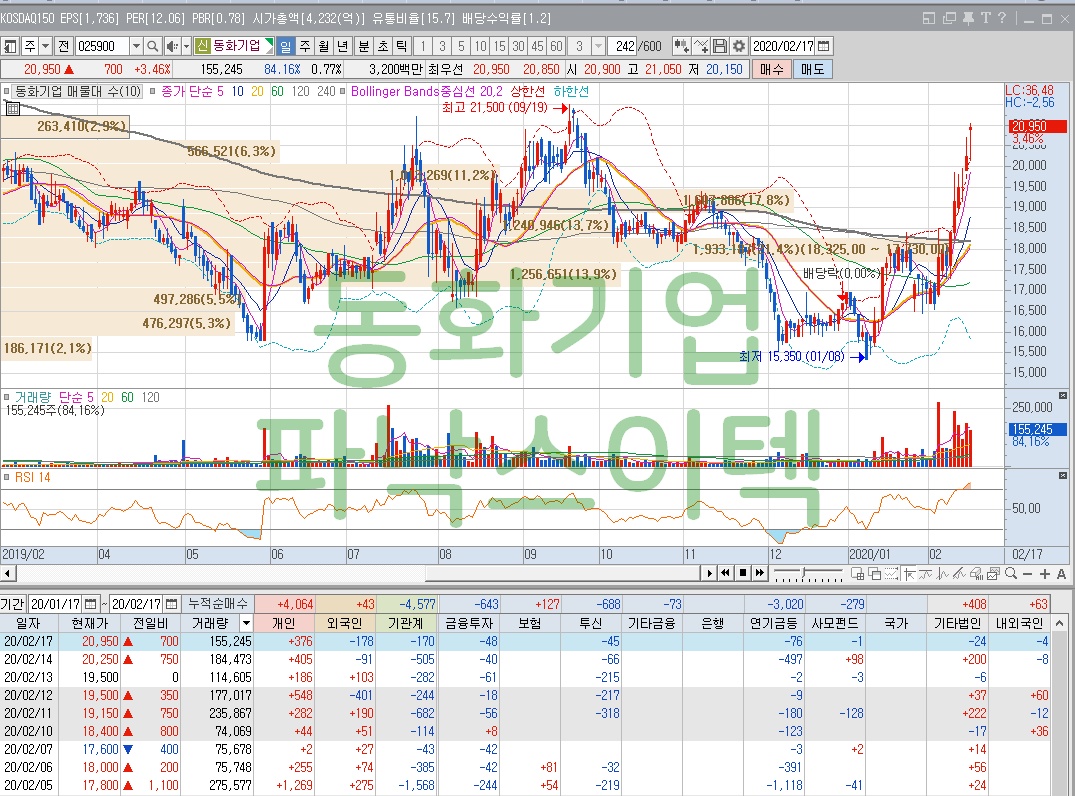
Task: Switch to the 년 yearly chart period
Action: [343, 46]
